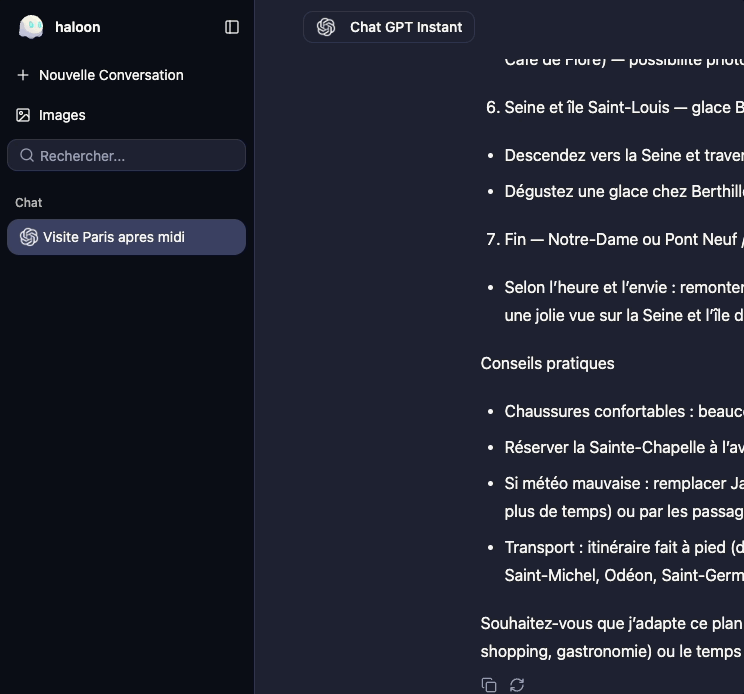Open the Visite Paris apres midi chat
The image size is (744, 694).
(x=114, y=237)
